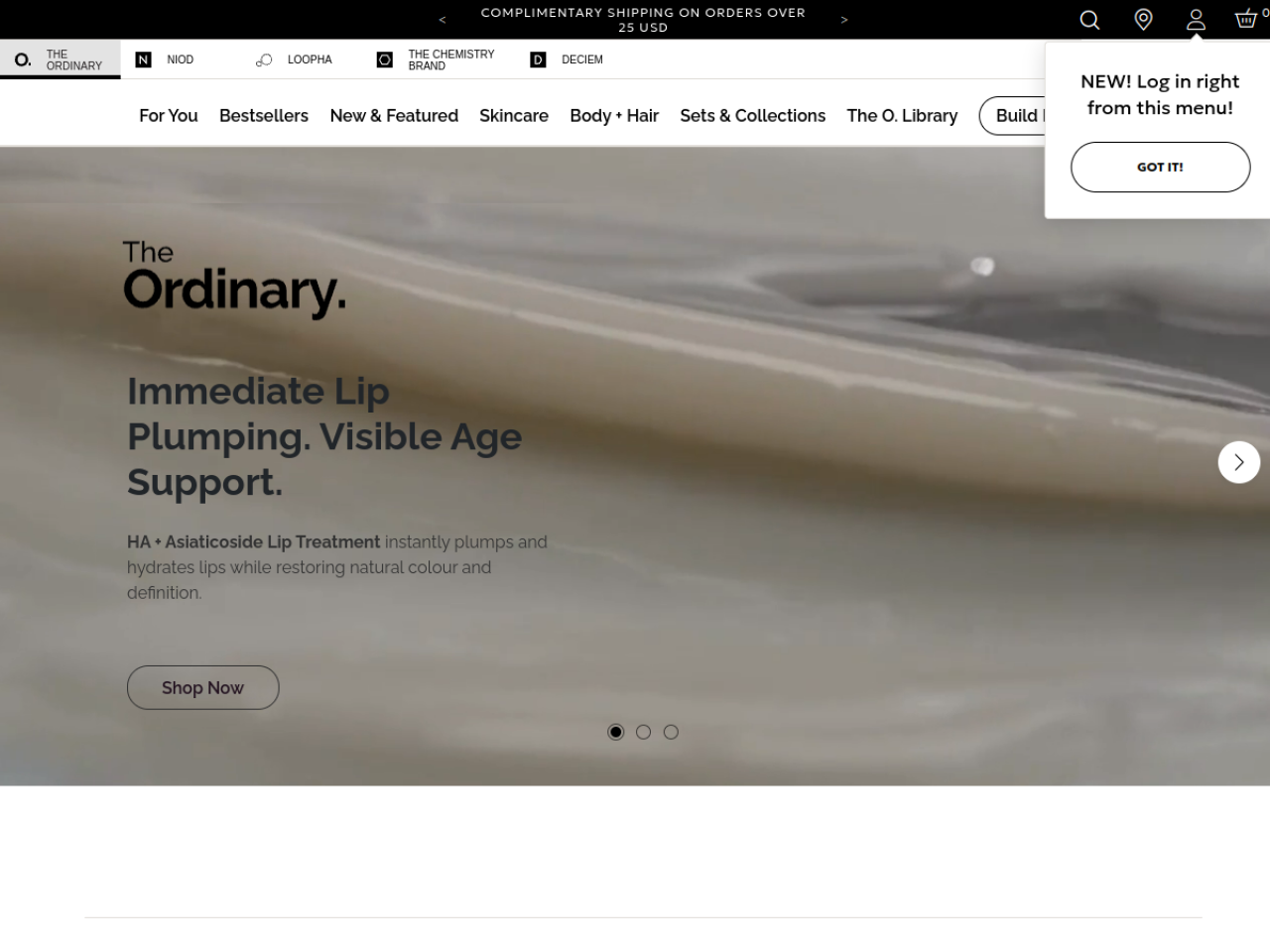
Task: Advance hero carousel to next slide
Action: click(x=1239, y=462)
